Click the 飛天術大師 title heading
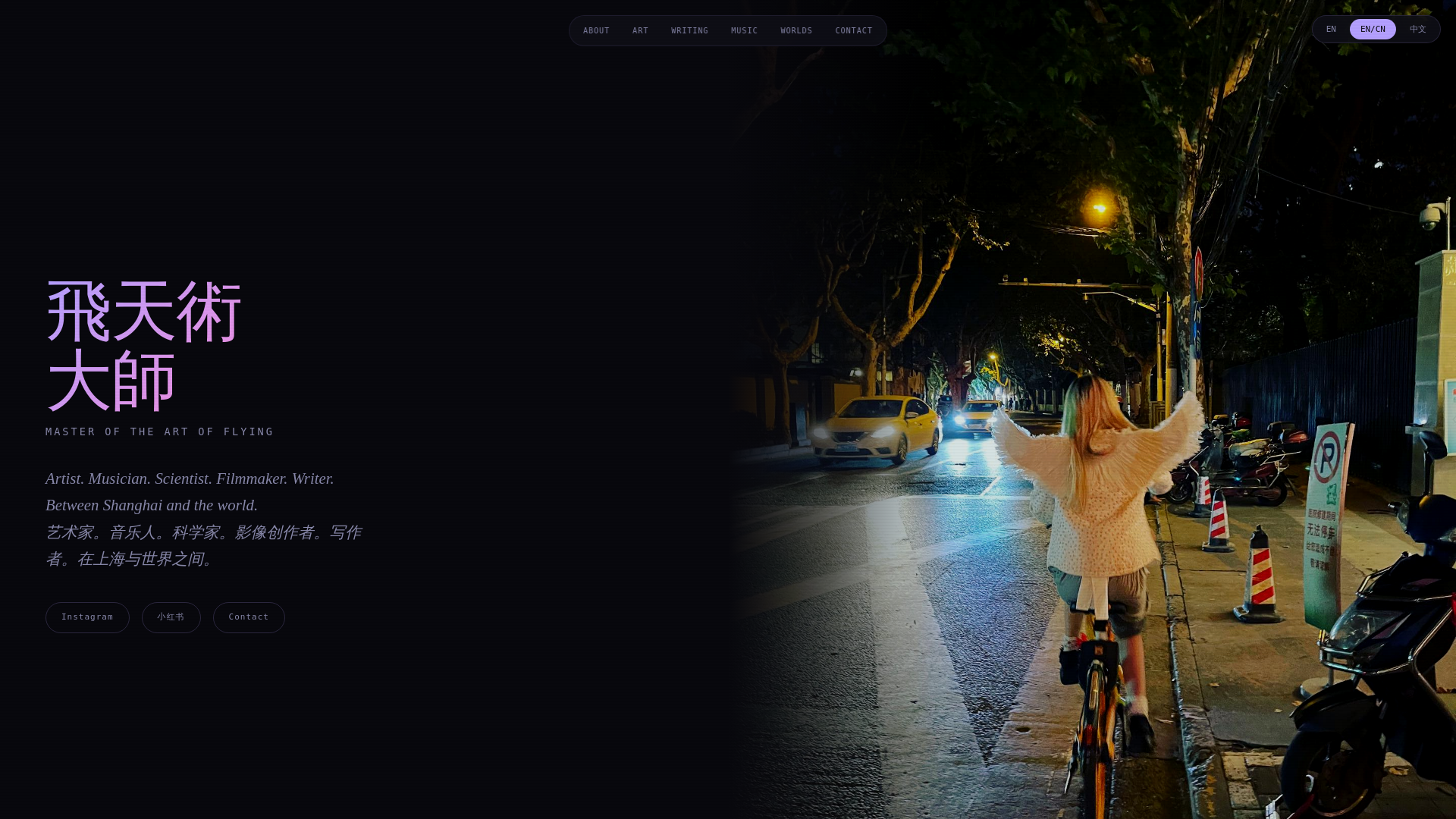Viewport: 1456px width, 819px height. [x=144, y=346]
